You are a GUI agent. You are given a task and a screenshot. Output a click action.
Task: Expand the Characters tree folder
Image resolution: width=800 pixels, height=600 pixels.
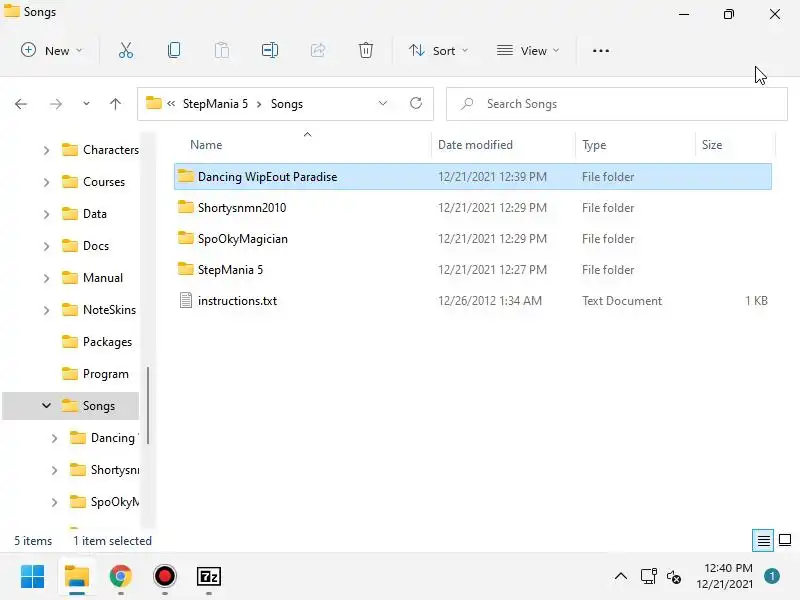point(46,150)
